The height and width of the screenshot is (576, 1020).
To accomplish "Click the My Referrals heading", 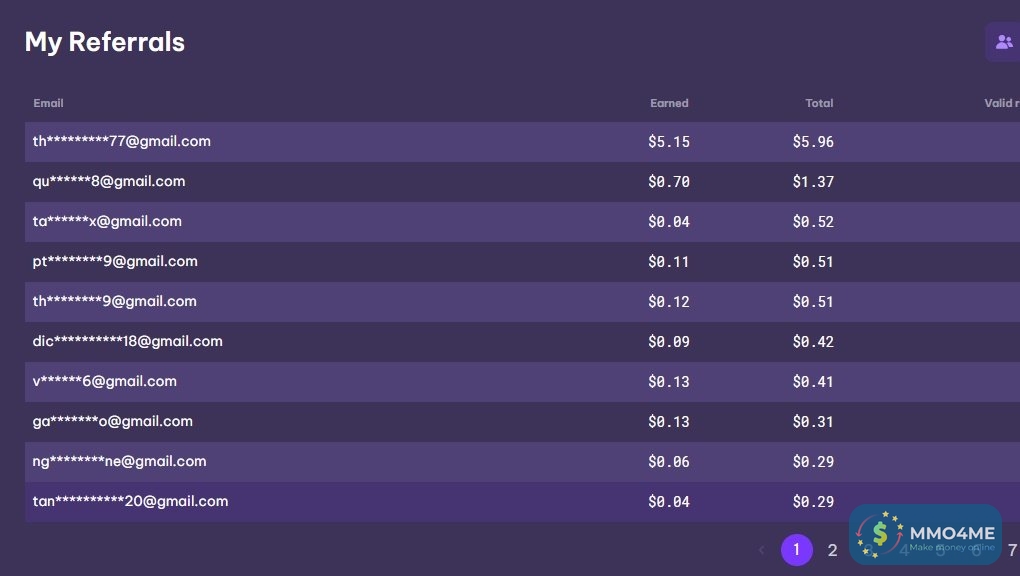I will (105, 42).
